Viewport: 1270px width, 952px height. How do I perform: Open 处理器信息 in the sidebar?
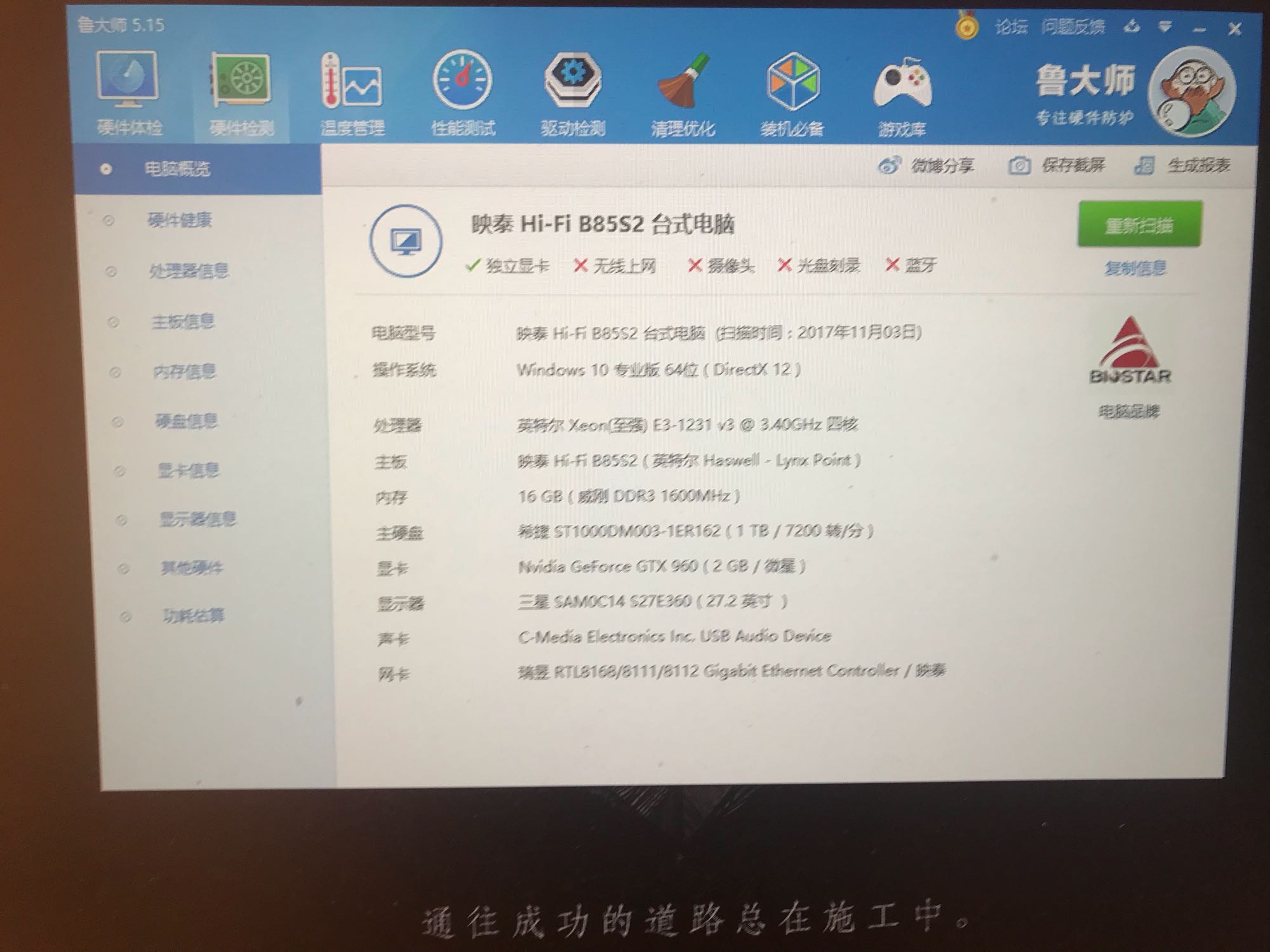point(189,271)
